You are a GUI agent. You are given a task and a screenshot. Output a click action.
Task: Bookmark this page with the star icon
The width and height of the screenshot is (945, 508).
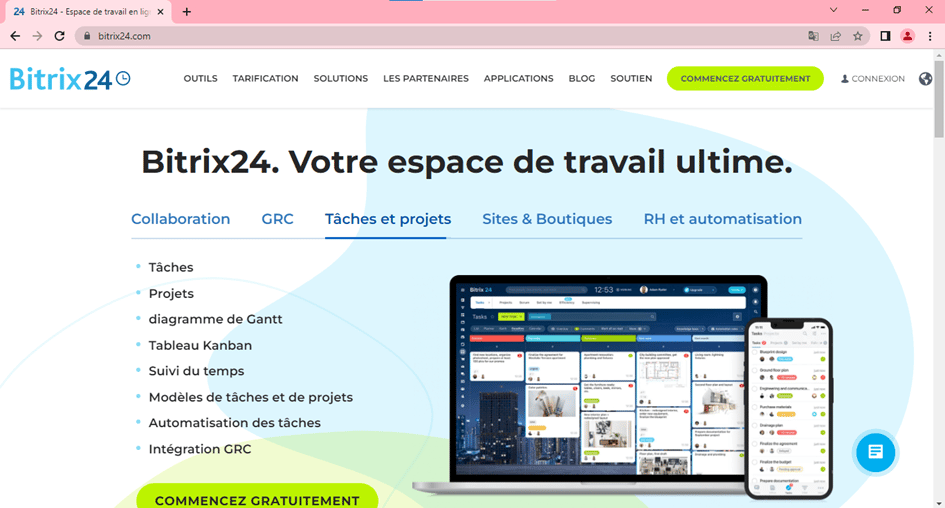pos(858,36)
